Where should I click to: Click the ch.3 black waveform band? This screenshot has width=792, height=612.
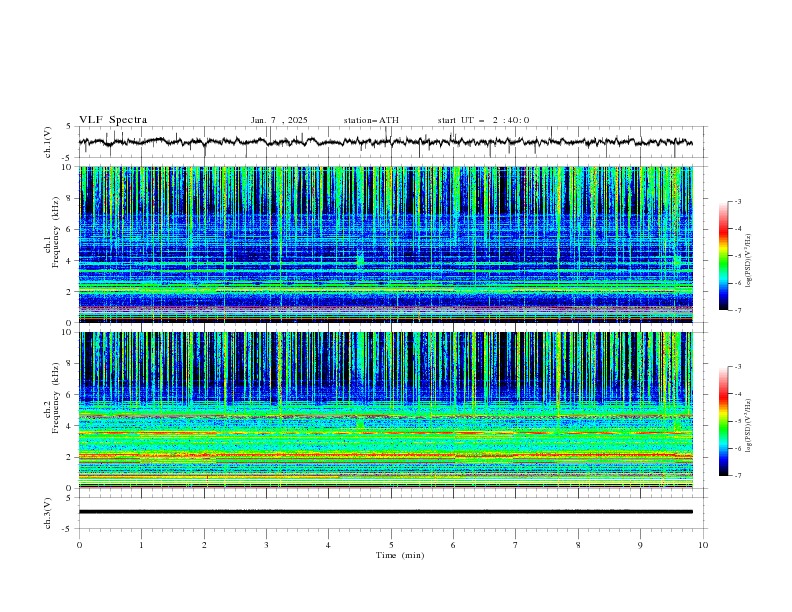(386, 512)
